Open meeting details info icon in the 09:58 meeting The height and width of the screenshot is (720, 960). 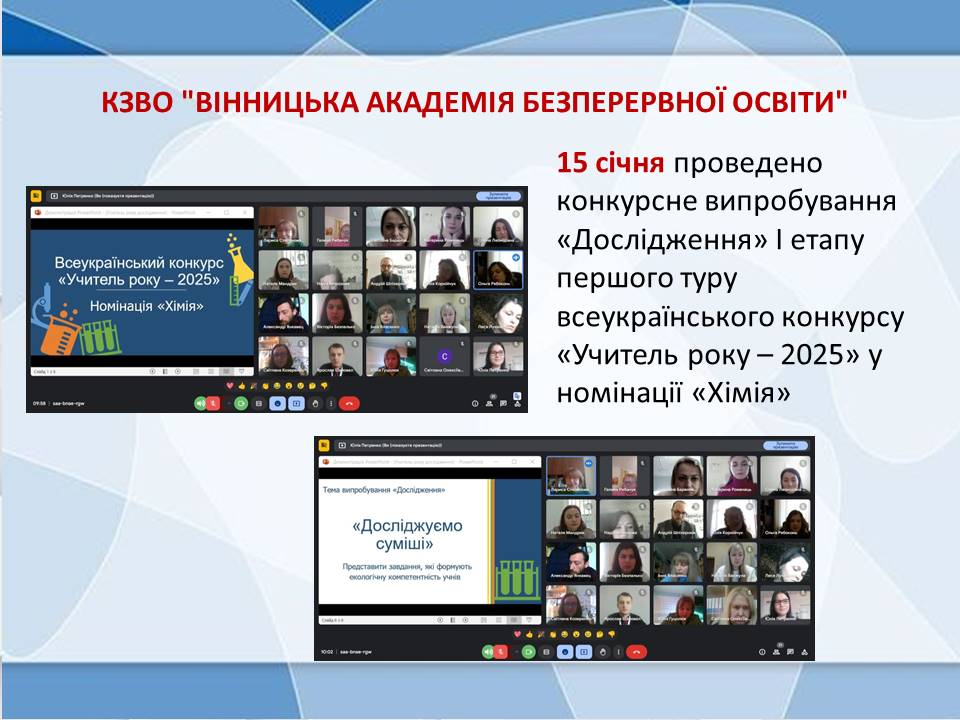click(x=475, y=403)
